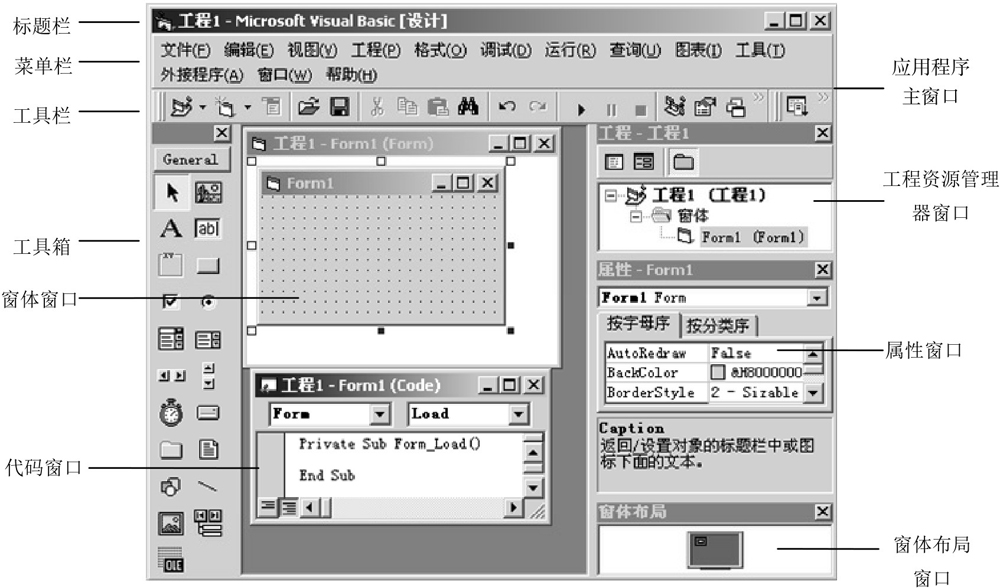This screenshot has width=1000, height=588.
Task: Click the BackColor color swatch
Action: pos(718,372)
